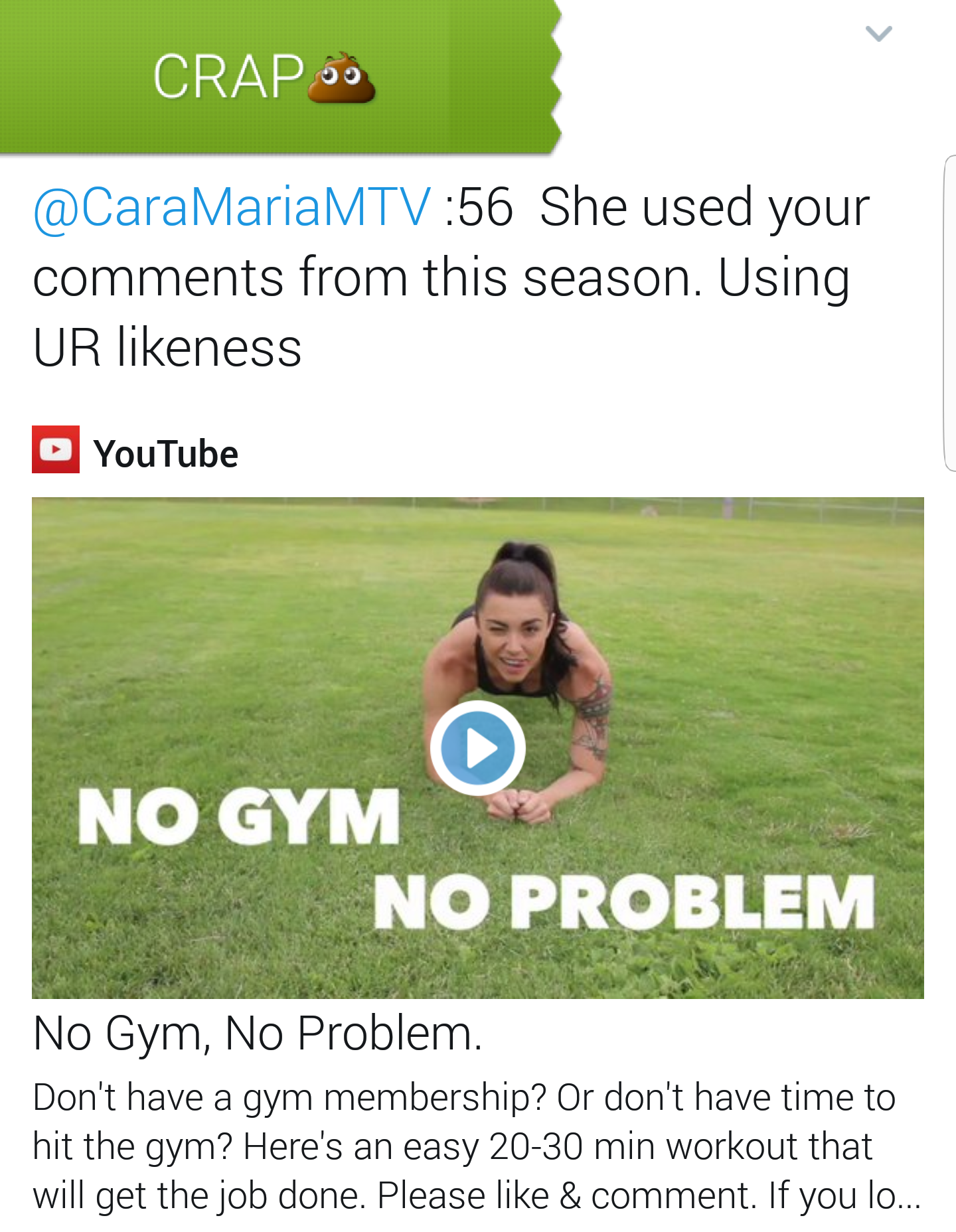Click the red YouTube logo icon
The width and height of the screenshot is (956, 1232).
click(x=56, y=449)
